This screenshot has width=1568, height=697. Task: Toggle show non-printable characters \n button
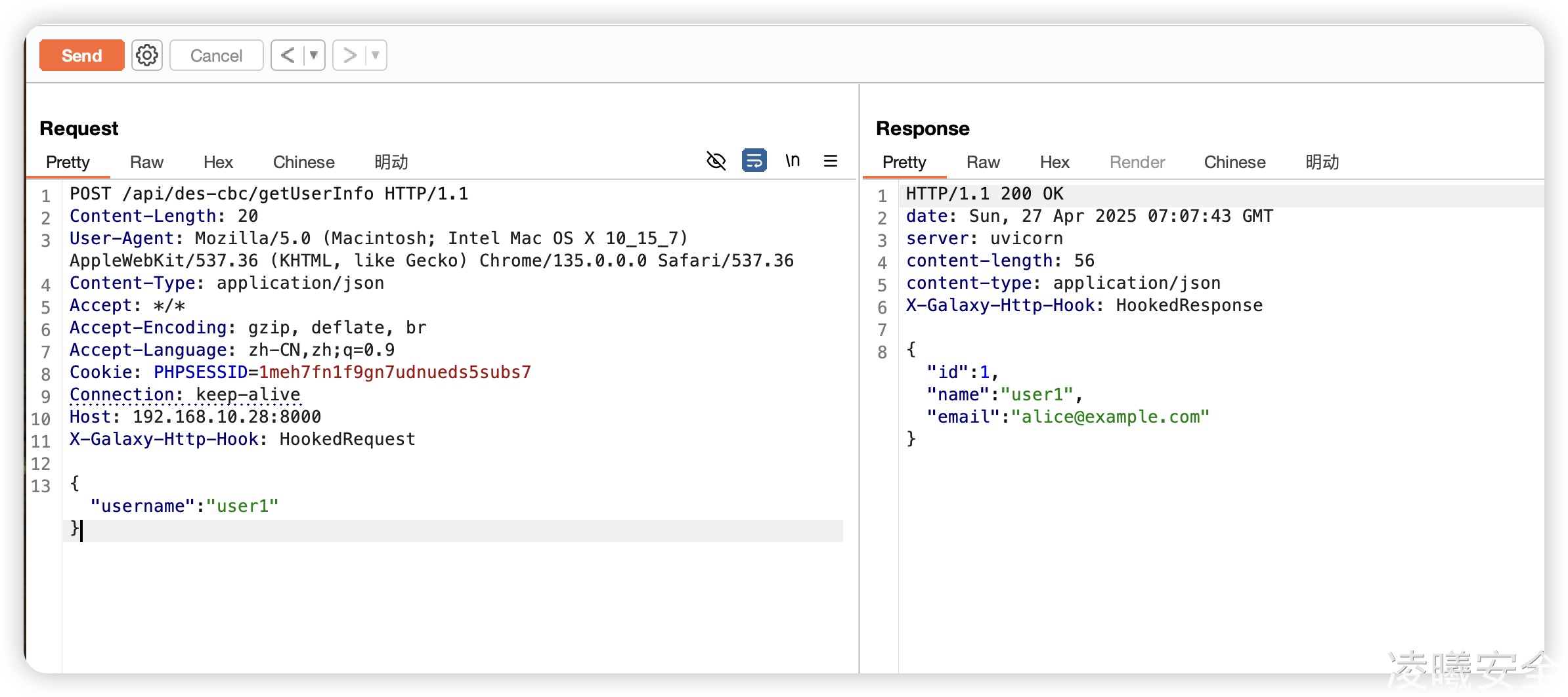(793, 161)
